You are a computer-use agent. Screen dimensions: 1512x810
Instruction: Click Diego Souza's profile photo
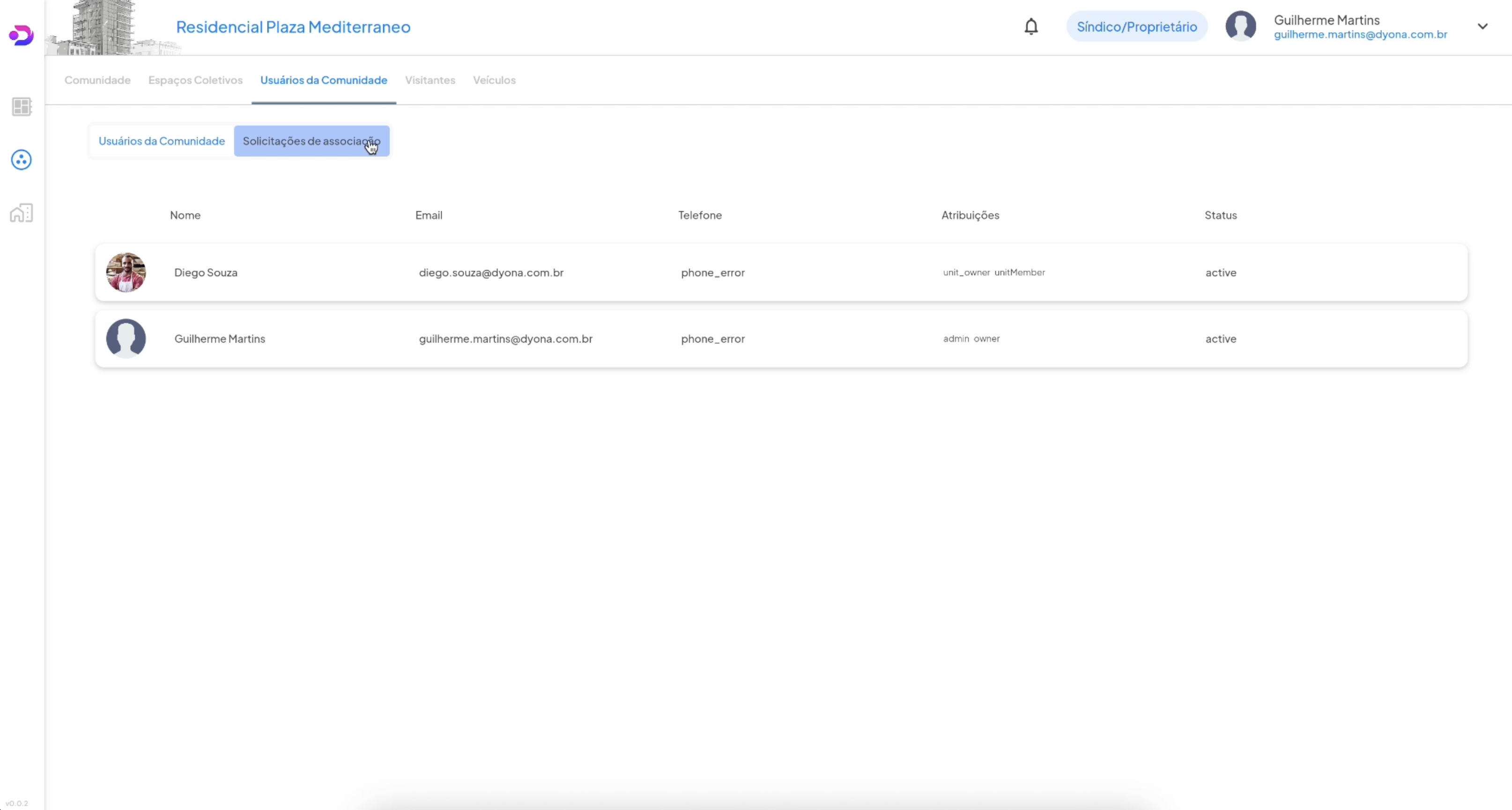(126, 273)
